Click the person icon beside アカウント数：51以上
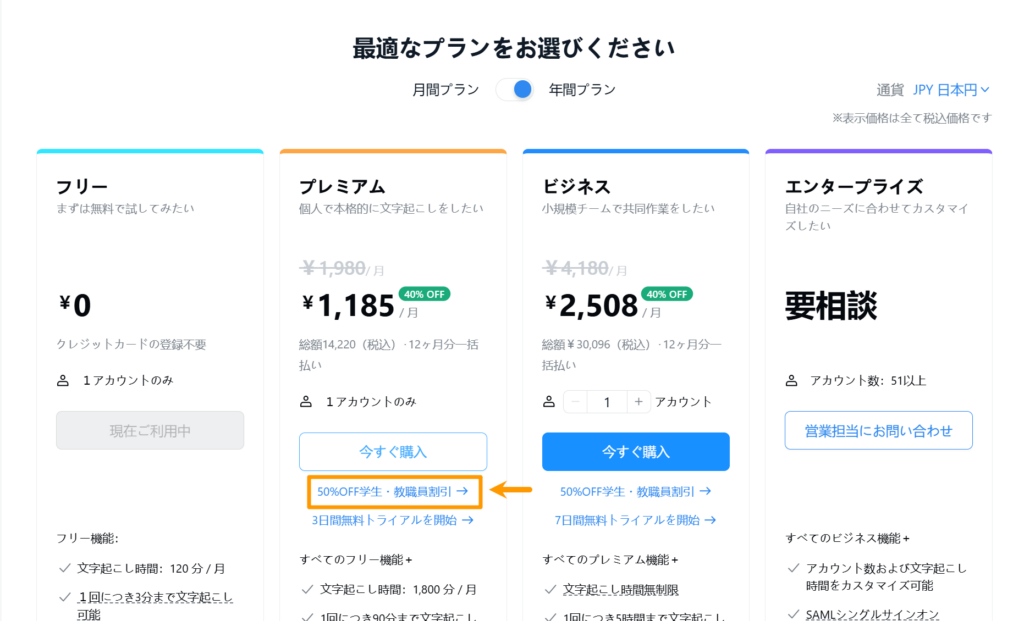The height and width of the screenshot is (621, 1024). [x=792, y=381]
